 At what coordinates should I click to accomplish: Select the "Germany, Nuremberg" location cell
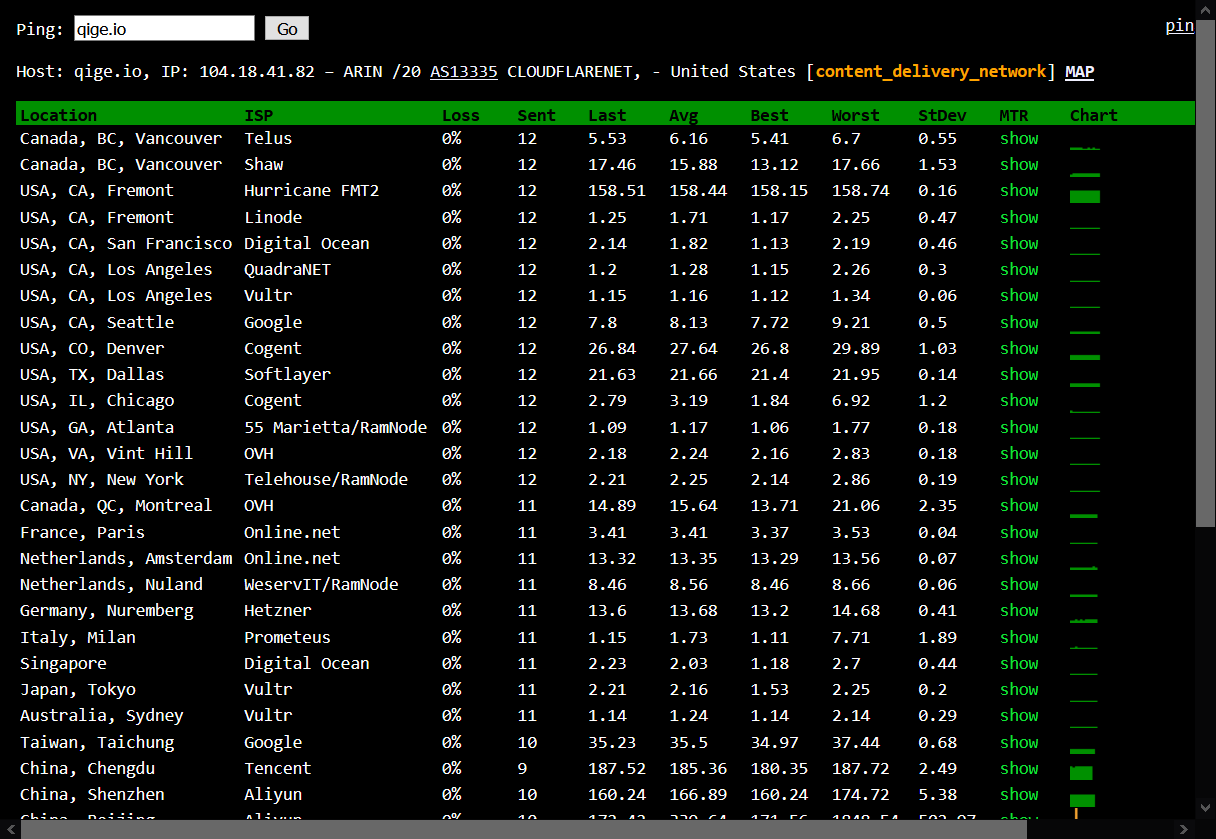pyautogui.click(x=107, y=610)
